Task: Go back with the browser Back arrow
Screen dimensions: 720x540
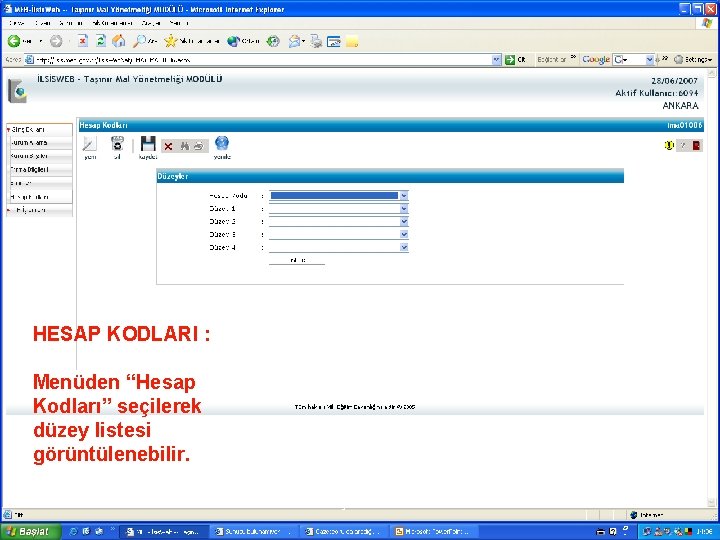Action: click(14, 41)
